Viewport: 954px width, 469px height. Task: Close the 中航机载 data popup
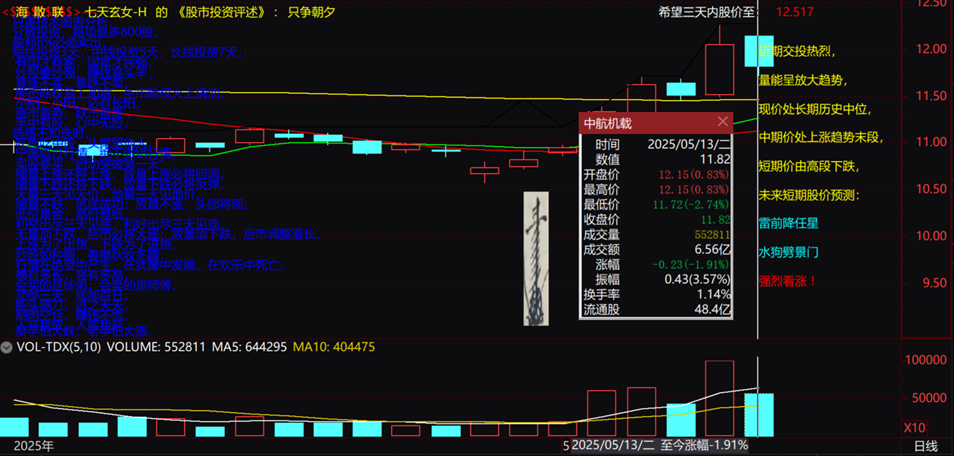[723, 122]
